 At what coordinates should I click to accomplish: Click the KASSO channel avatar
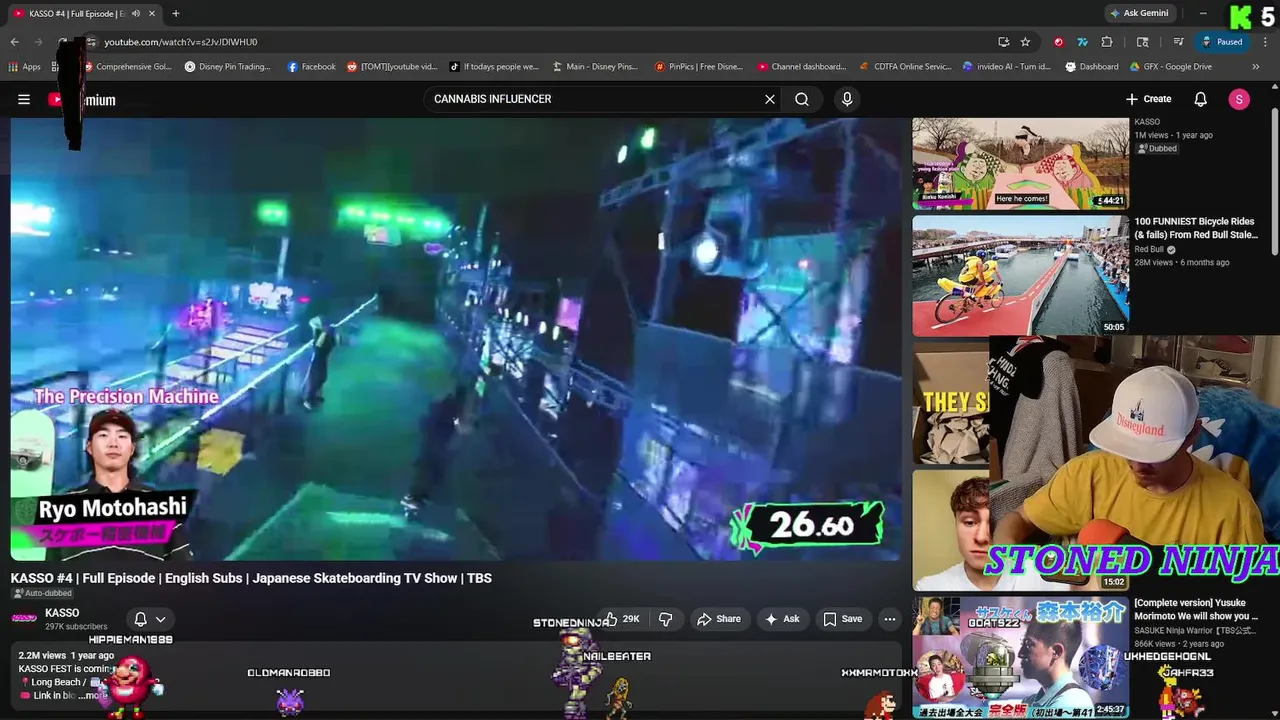coord(24,619)
